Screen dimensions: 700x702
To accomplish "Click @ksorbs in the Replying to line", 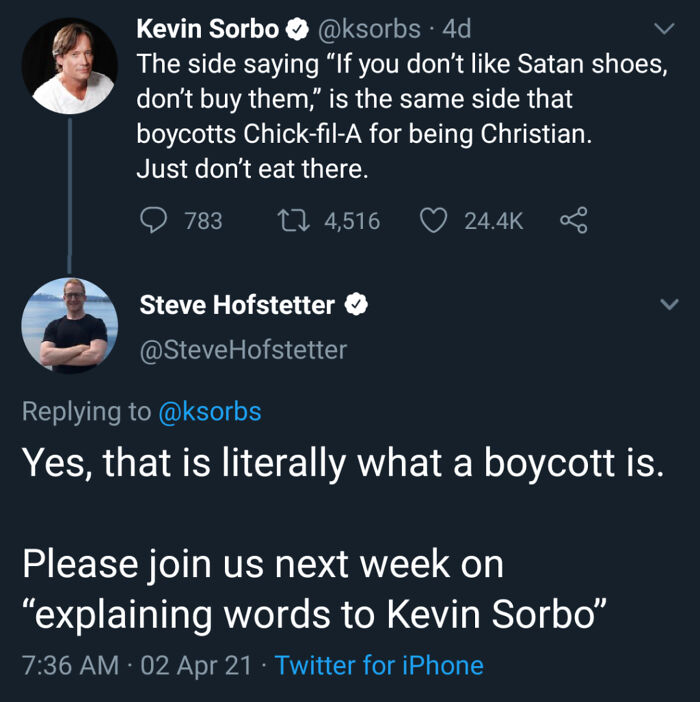I will coord(210,411).
